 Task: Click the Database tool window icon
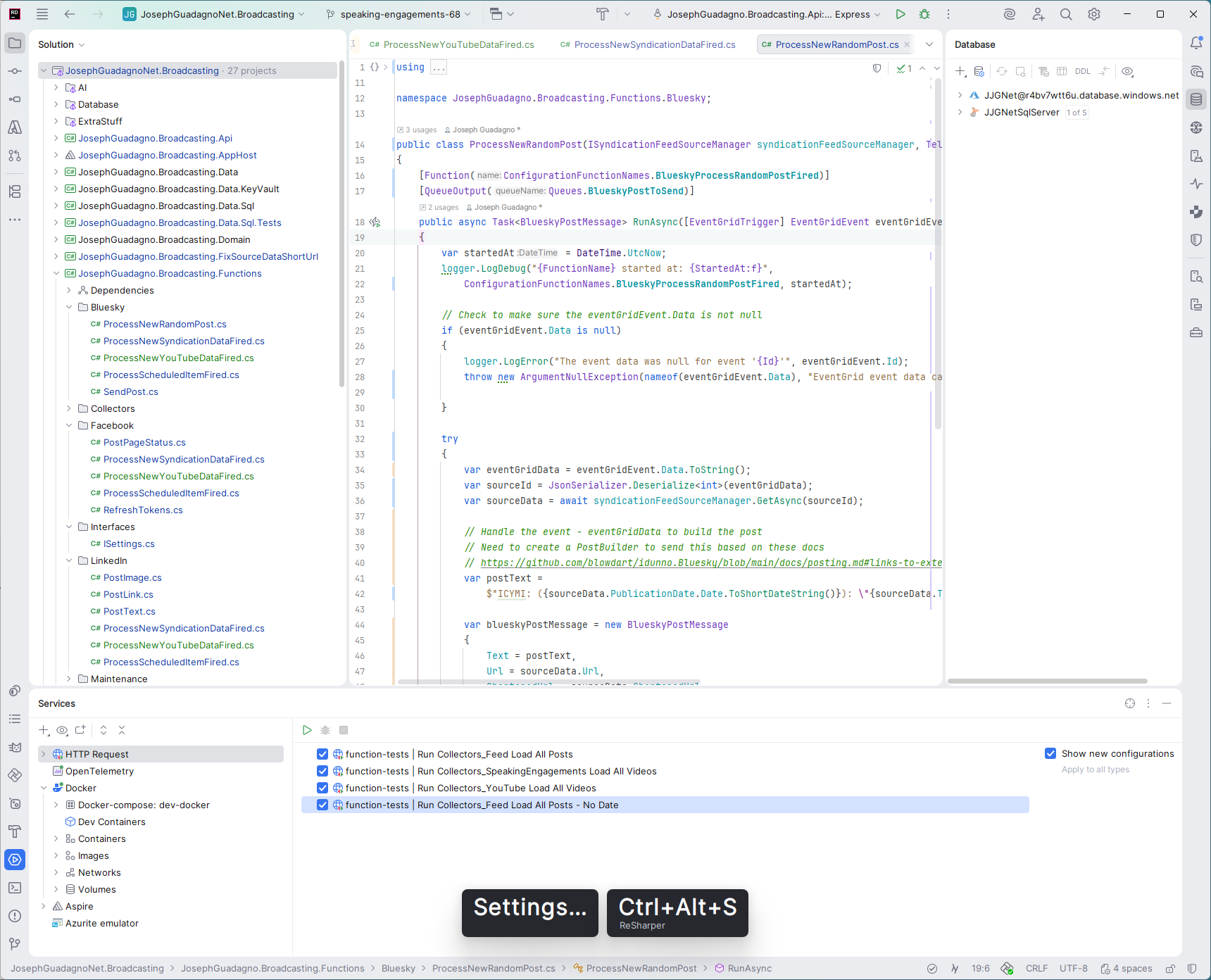coord(1196,99)
